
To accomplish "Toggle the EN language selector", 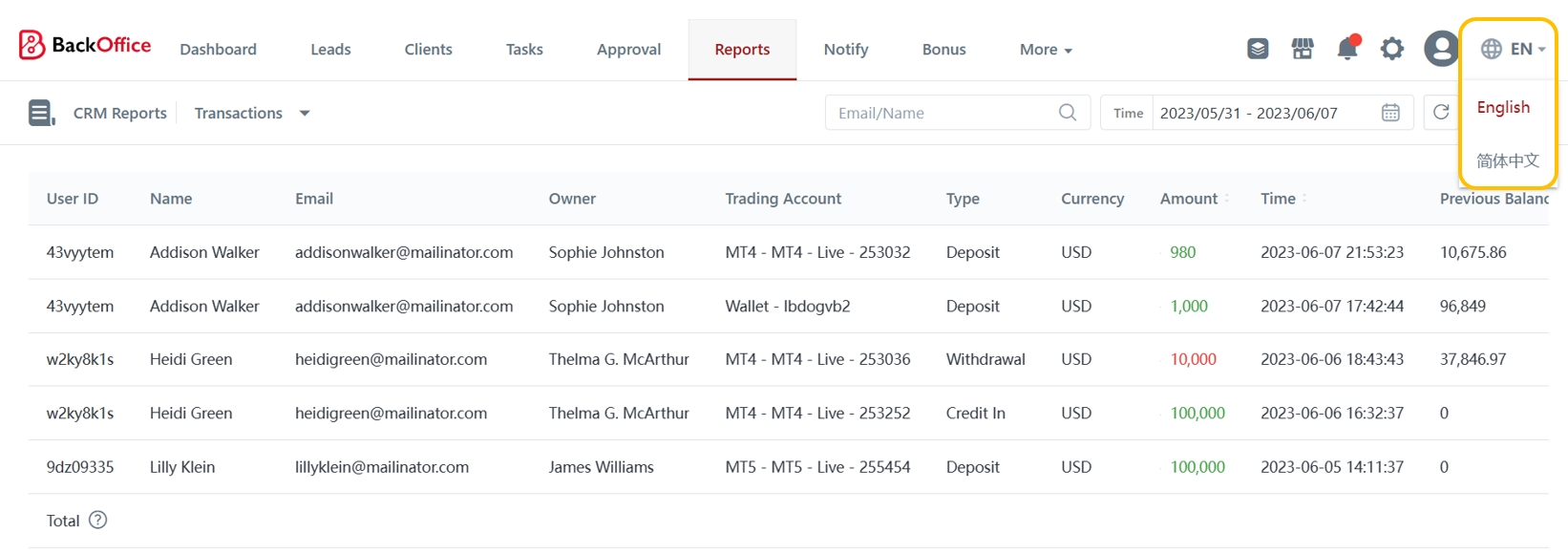I will coord(1513,49).
